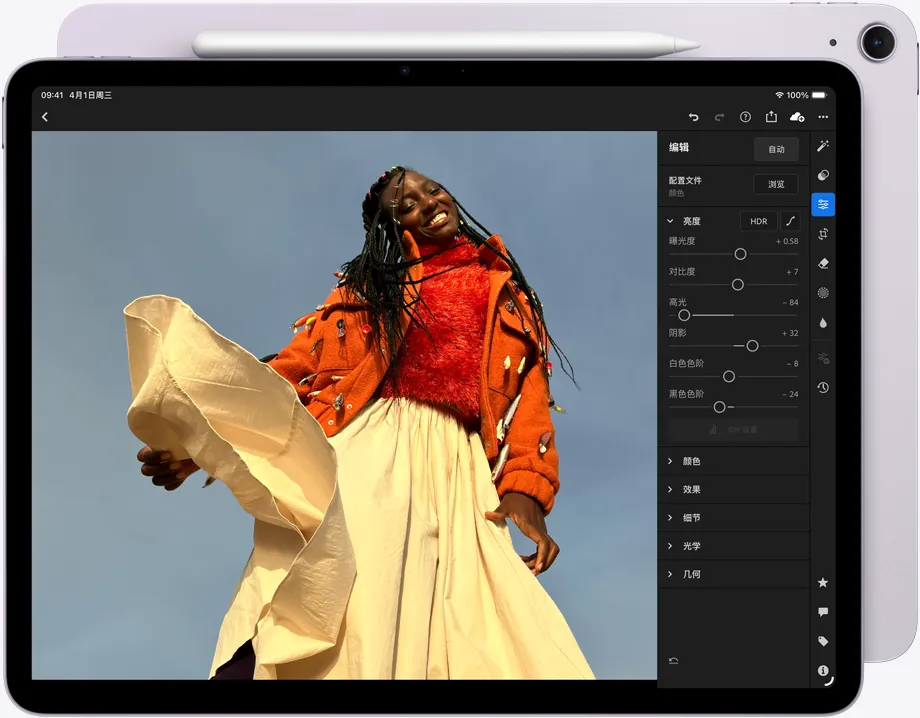Tap the 自动 (Auto) adjust button

tap(776, 149)
